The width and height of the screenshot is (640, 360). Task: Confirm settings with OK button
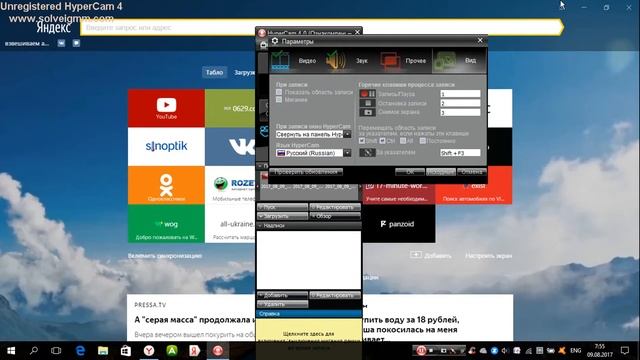click(410, 172)
